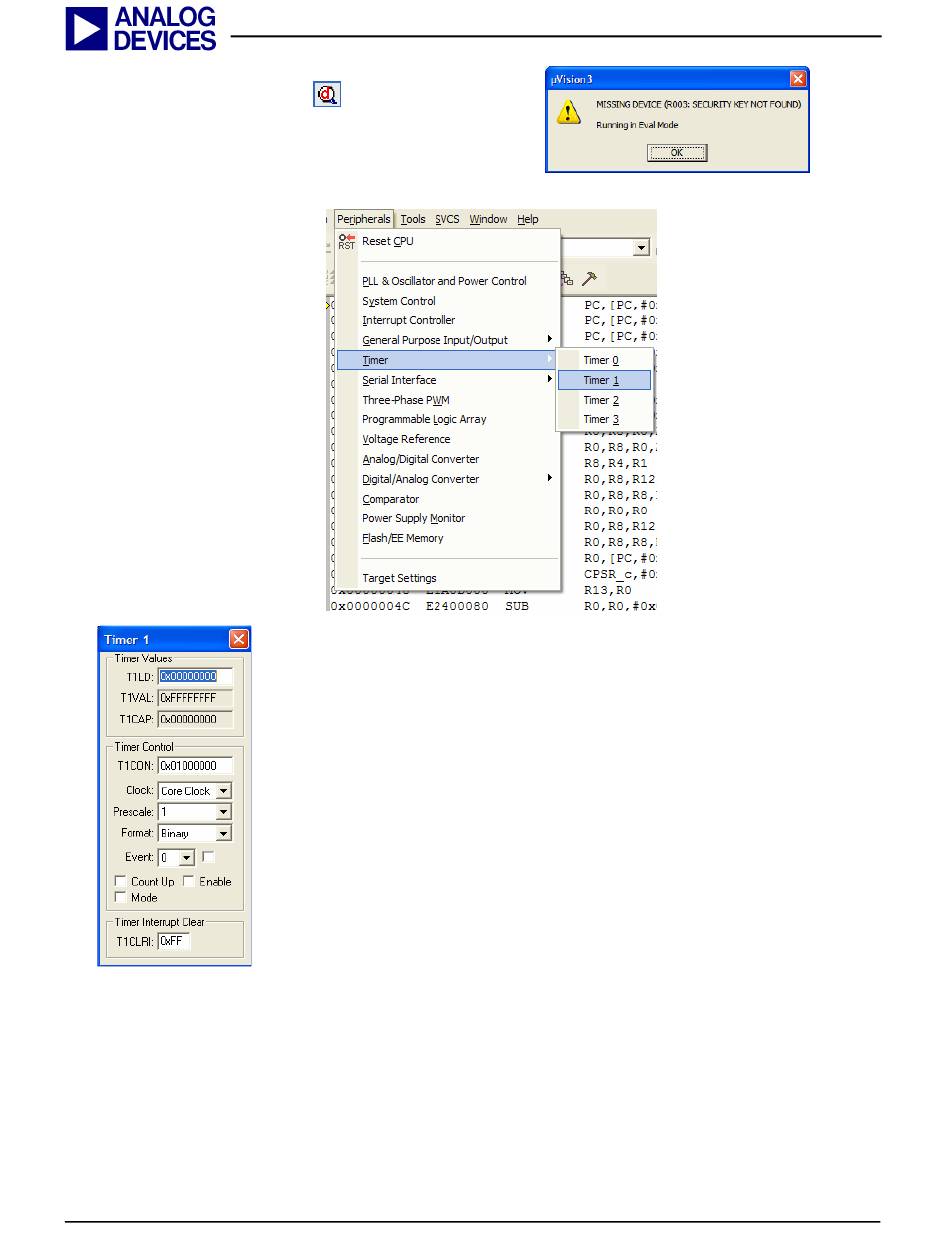Click the T1LD input field

[195, 676]
